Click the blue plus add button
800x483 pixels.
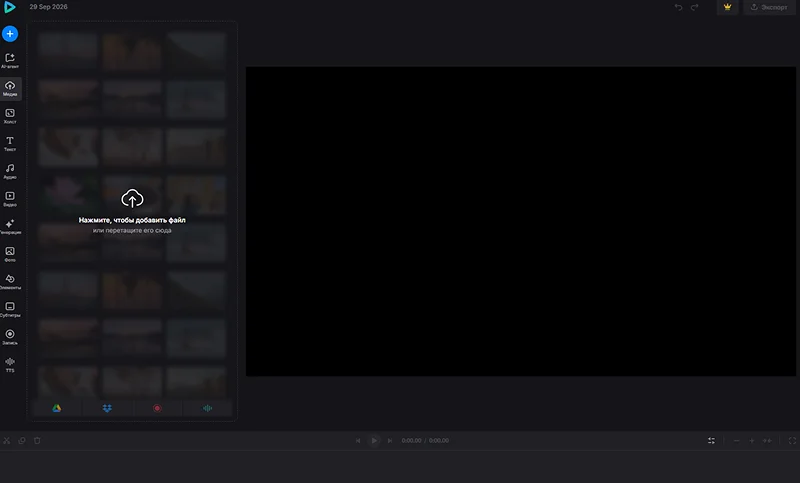10,34
